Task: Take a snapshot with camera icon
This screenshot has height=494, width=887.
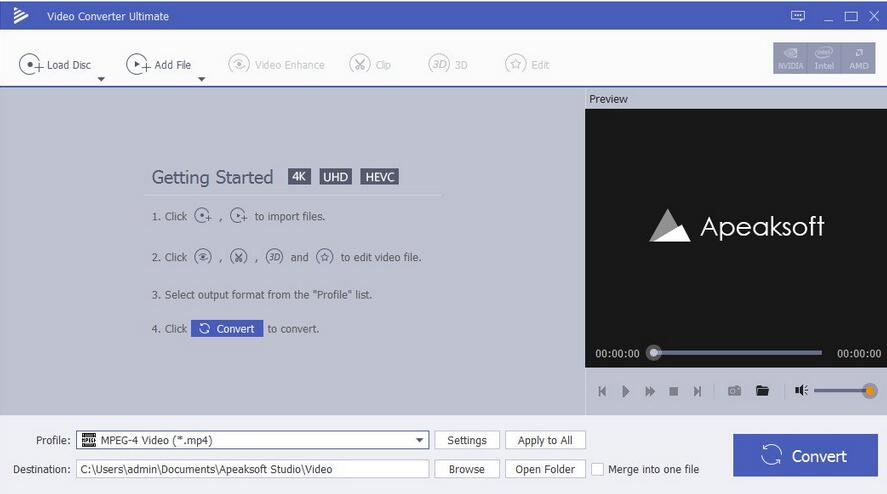Action: click(x=734, y=391)
